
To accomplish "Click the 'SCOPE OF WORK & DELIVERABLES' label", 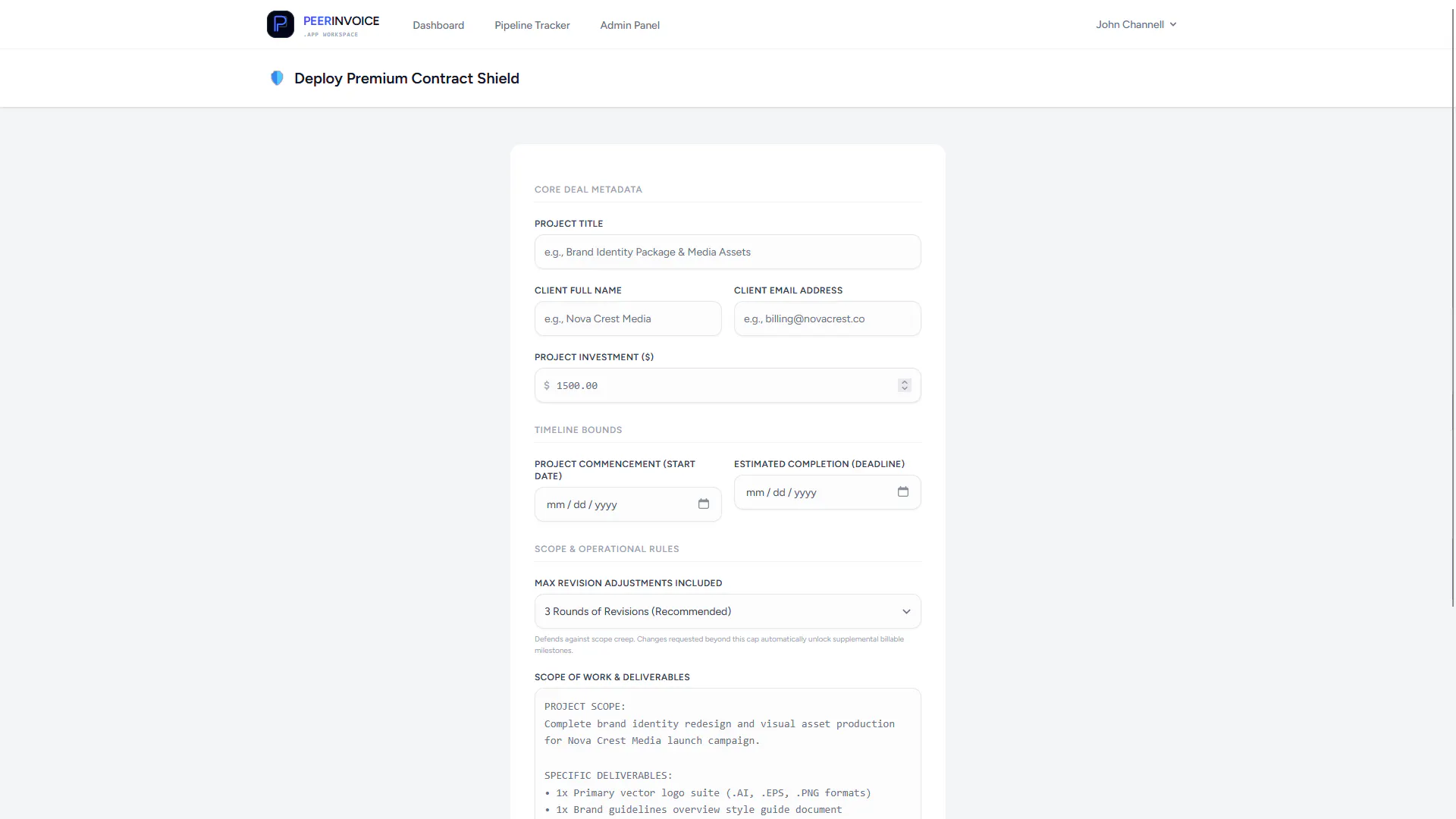I will (x=612, y=677).
